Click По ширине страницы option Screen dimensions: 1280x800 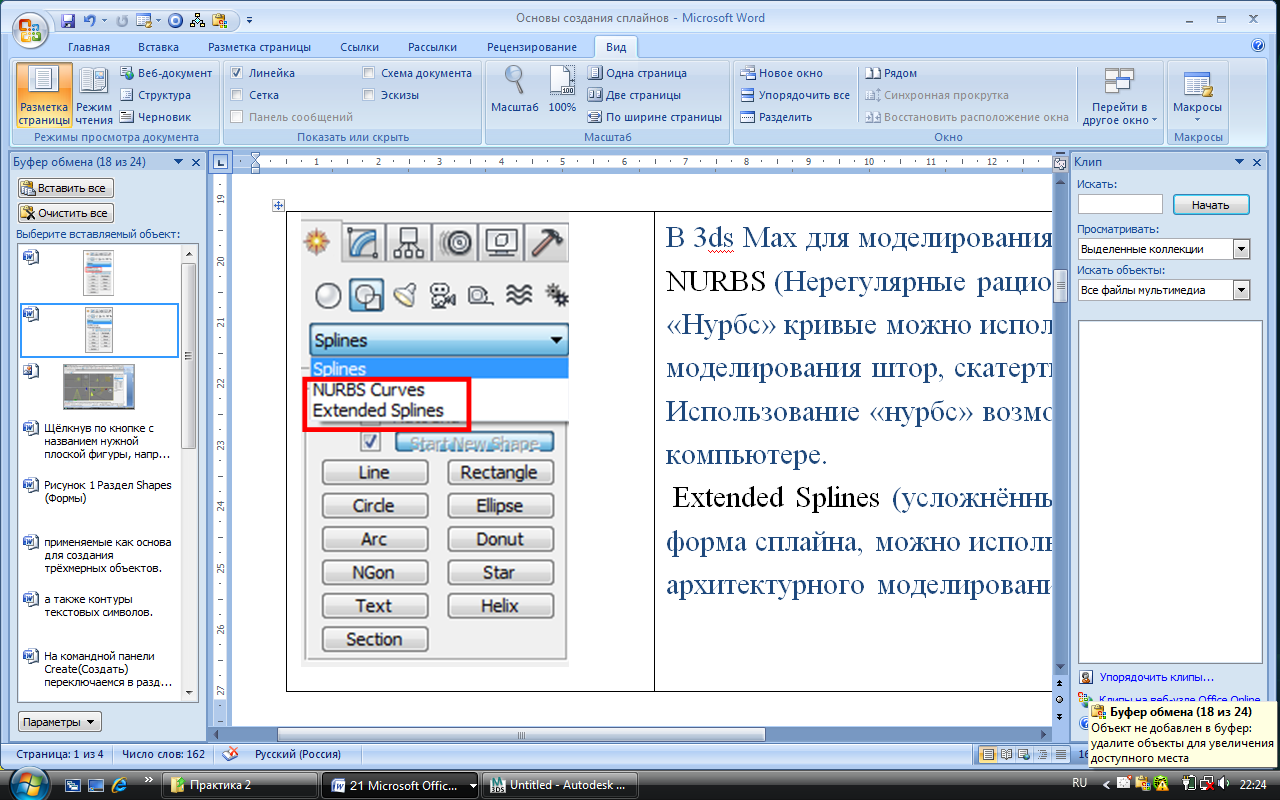655,117
